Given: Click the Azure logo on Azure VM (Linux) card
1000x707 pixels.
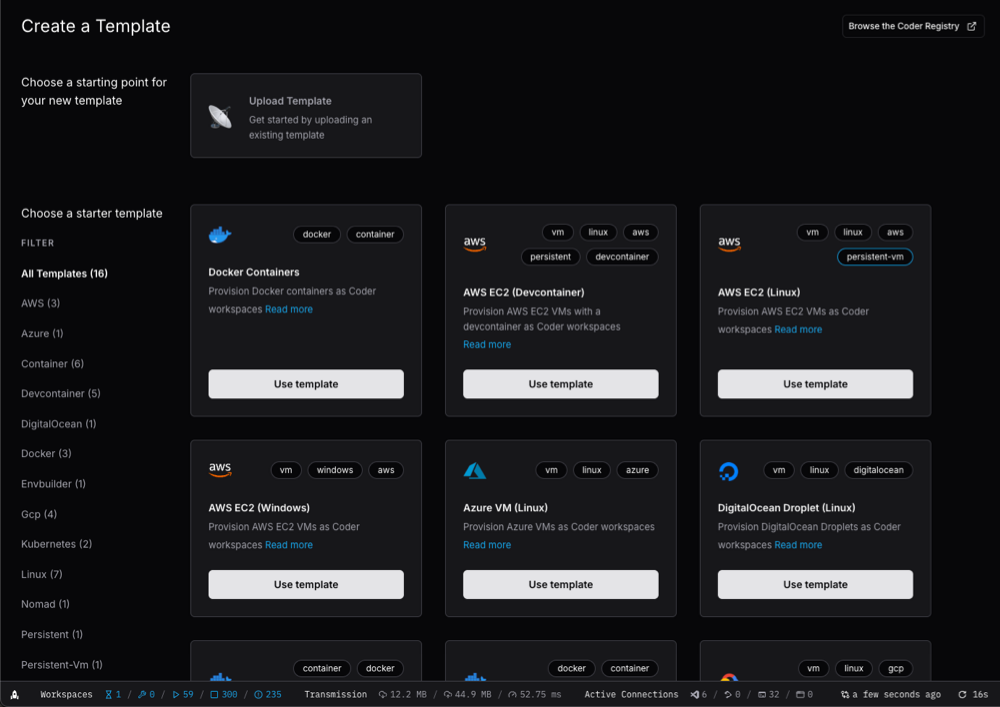Looking at the screenshot, I should pos(474,470).
